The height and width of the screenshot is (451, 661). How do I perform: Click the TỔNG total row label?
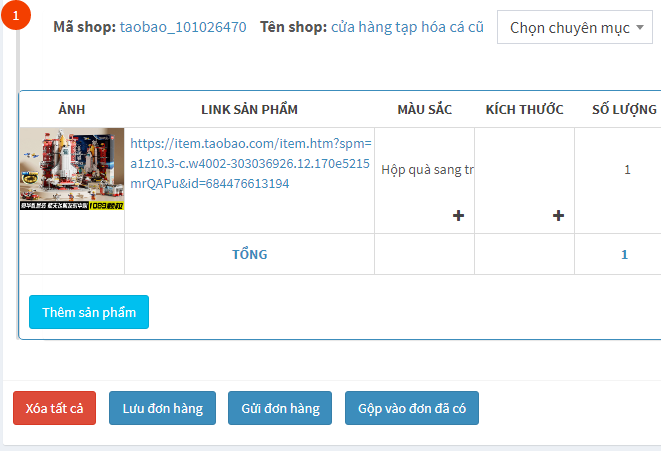(249, 254)
